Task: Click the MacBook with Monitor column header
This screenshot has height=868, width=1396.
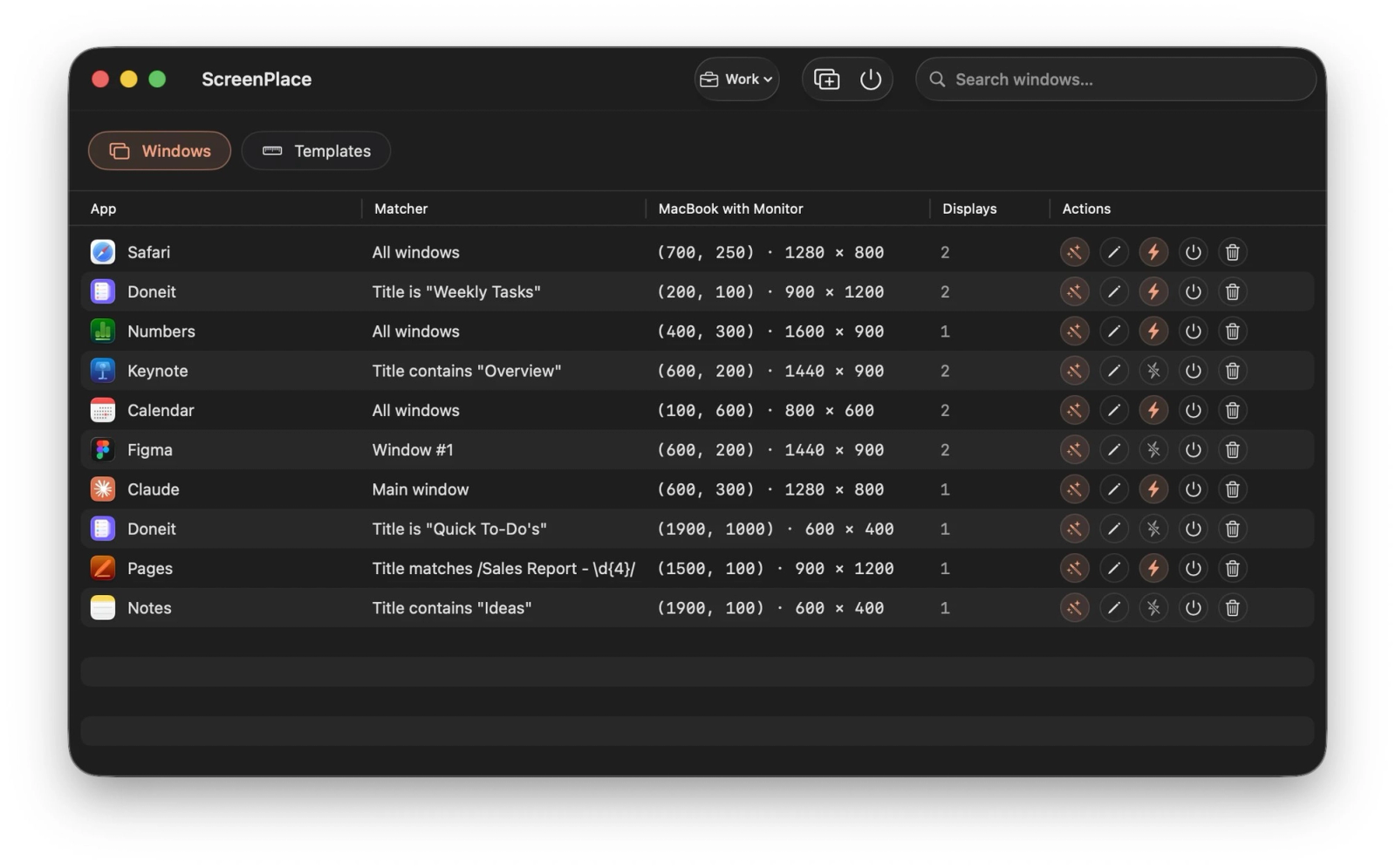Action: coord(730,208)
